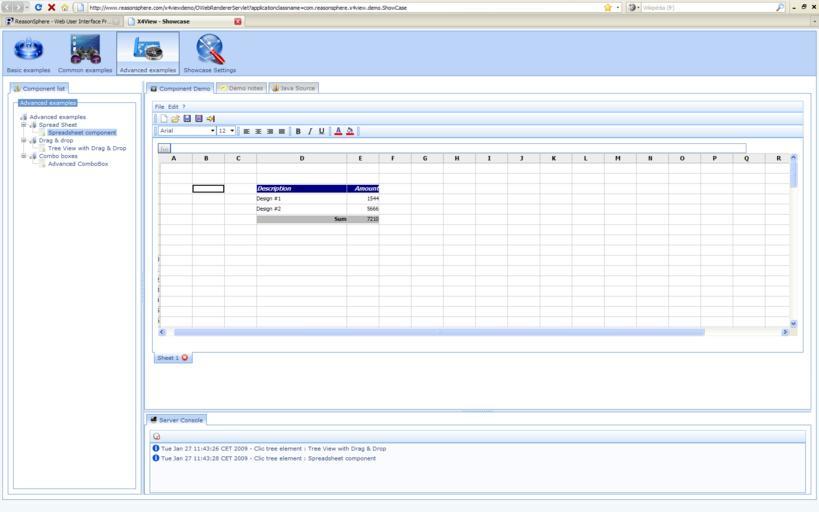Open the Basic examples section
This screenshot has width=819, height=512.
(28, 53)
